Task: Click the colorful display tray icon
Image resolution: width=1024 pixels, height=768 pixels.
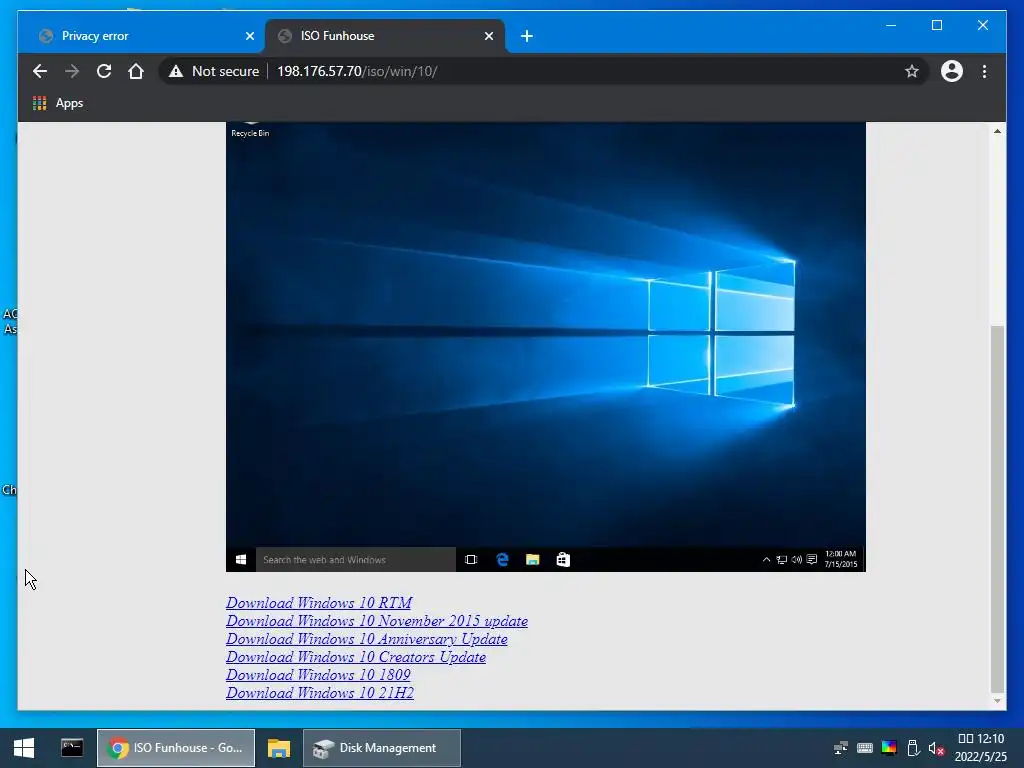Action: (x=889, y=748)
